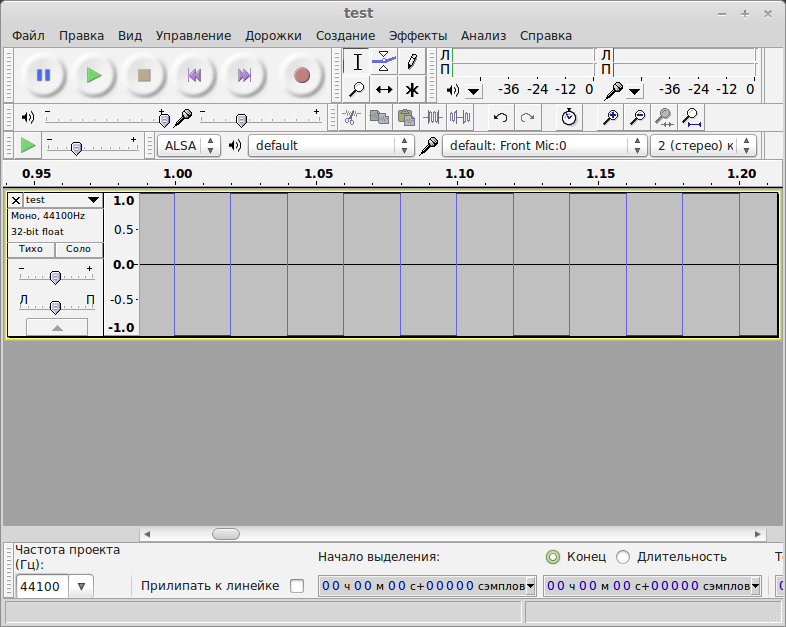Screen dimensions: 786x627
Task: Click the 'Тихо' mute button
Action: pos(31,249)
